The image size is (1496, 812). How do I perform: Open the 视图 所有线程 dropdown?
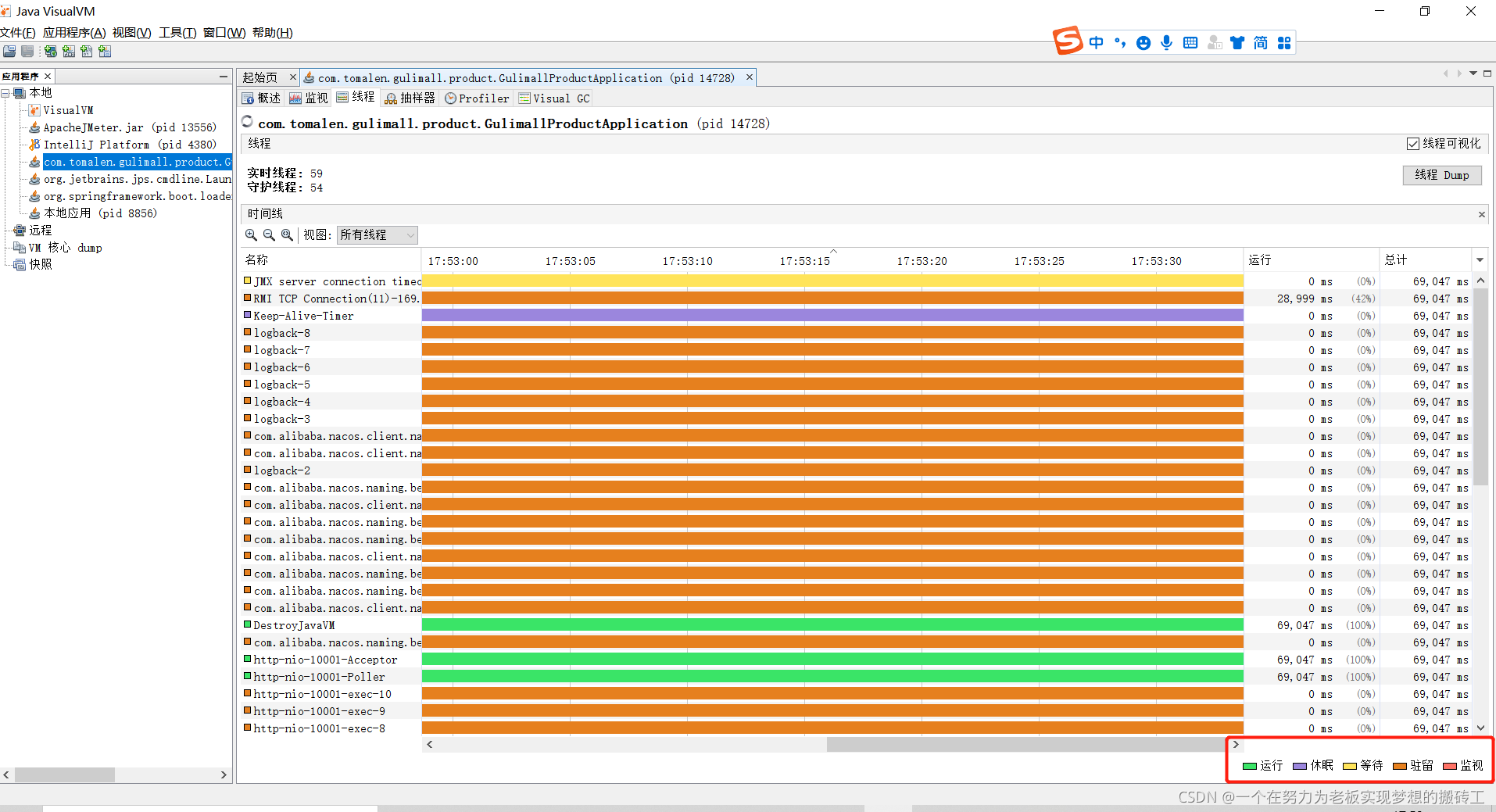[x=378, y=235]
